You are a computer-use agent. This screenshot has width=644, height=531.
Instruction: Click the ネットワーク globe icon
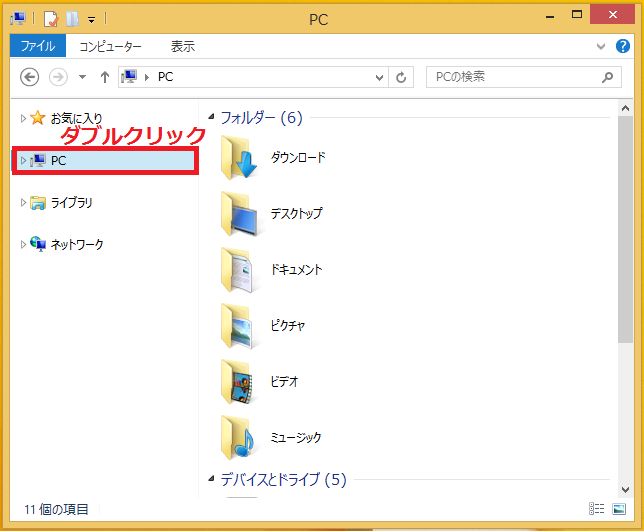[x=38, y=244]
